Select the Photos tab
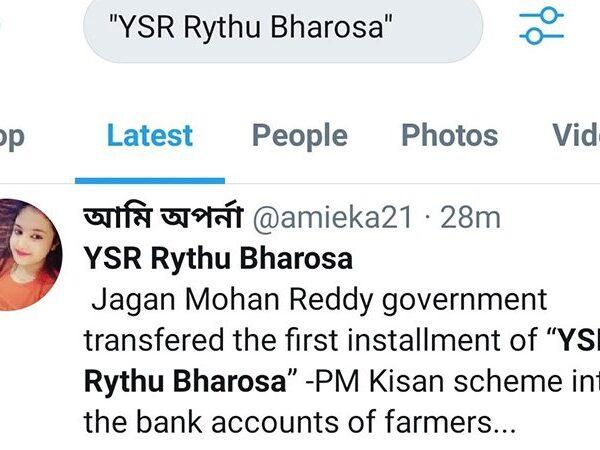Image resolution: width=600 pixels, height=450 pixels. (x=450, y=135)
